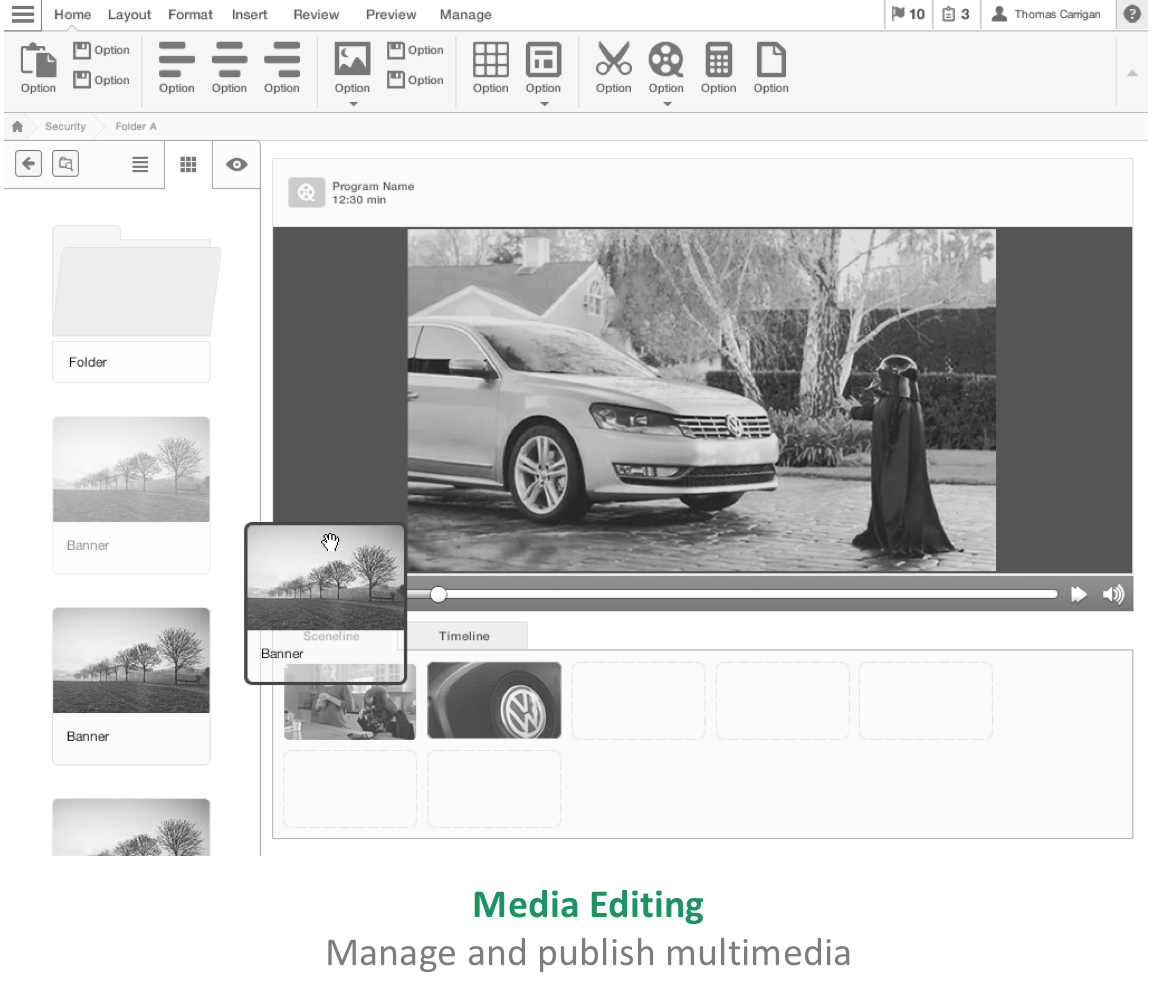
Task: Switch to list view
Action: [x=140, y=164]
